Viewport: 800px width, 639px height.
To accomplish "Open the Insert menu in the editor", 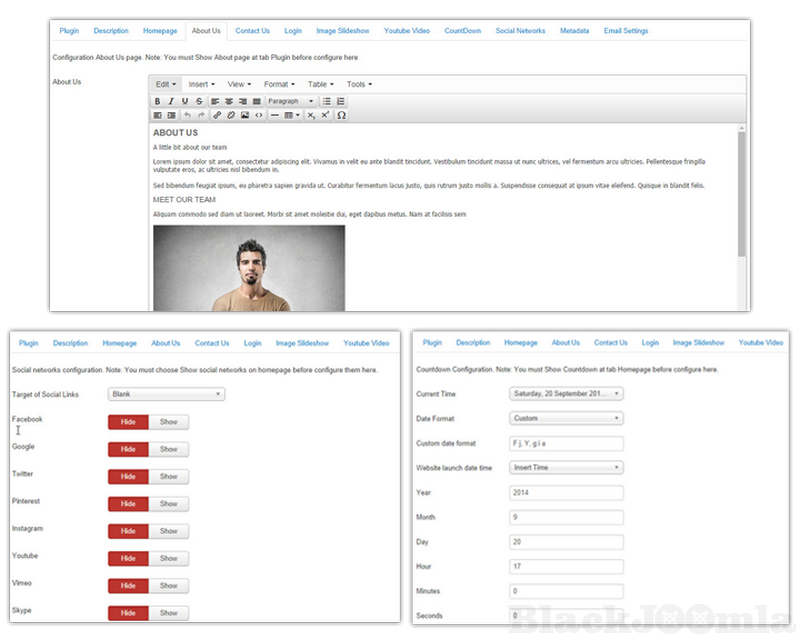I will tap(202, 85).
